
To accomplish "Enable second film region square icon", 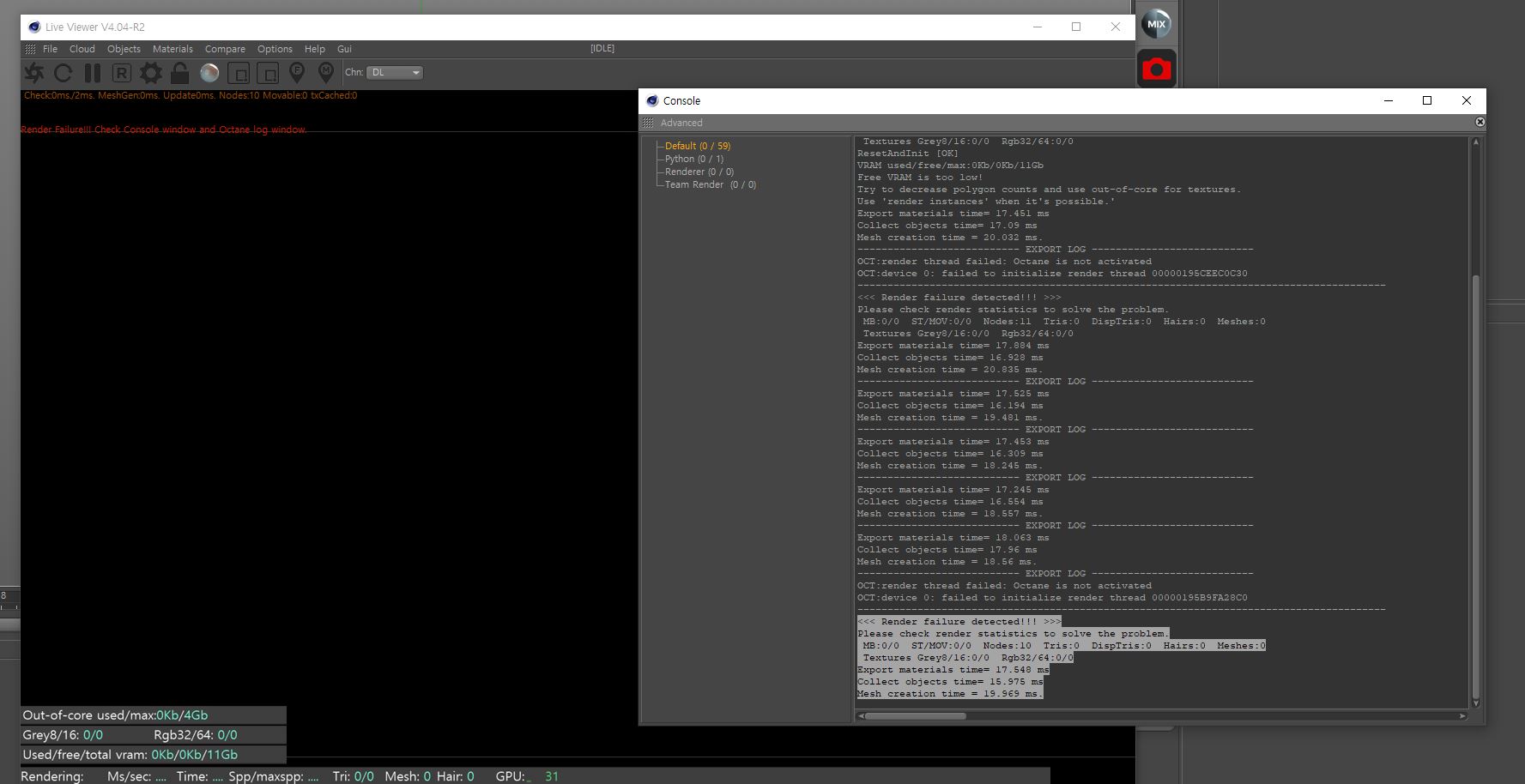I will pos(268,73).
